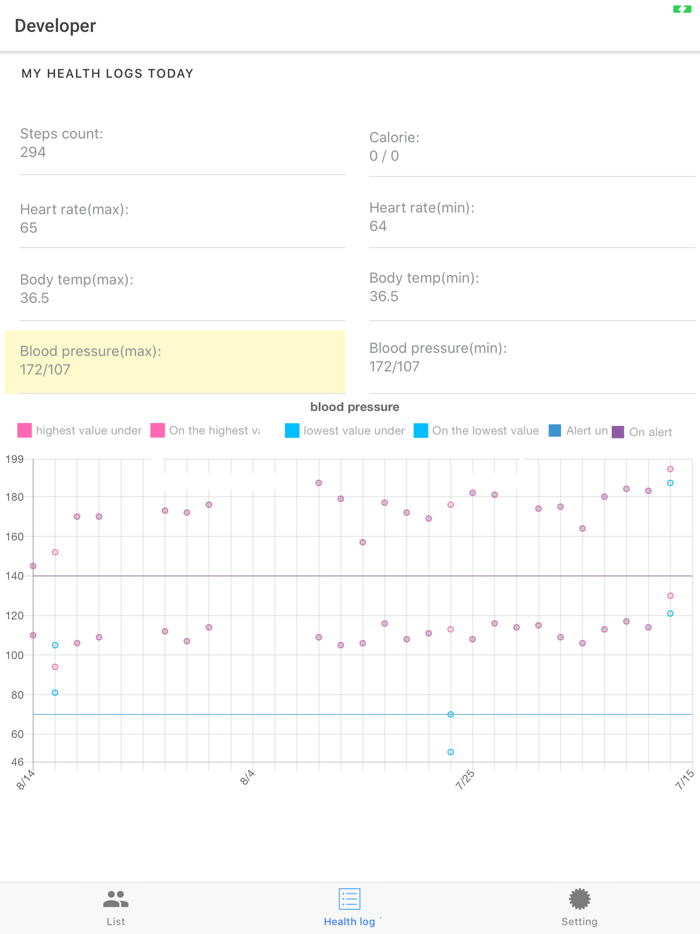Open the List tab people icon
Viewport: 700px width, 934px height.
tap(116, 899)
